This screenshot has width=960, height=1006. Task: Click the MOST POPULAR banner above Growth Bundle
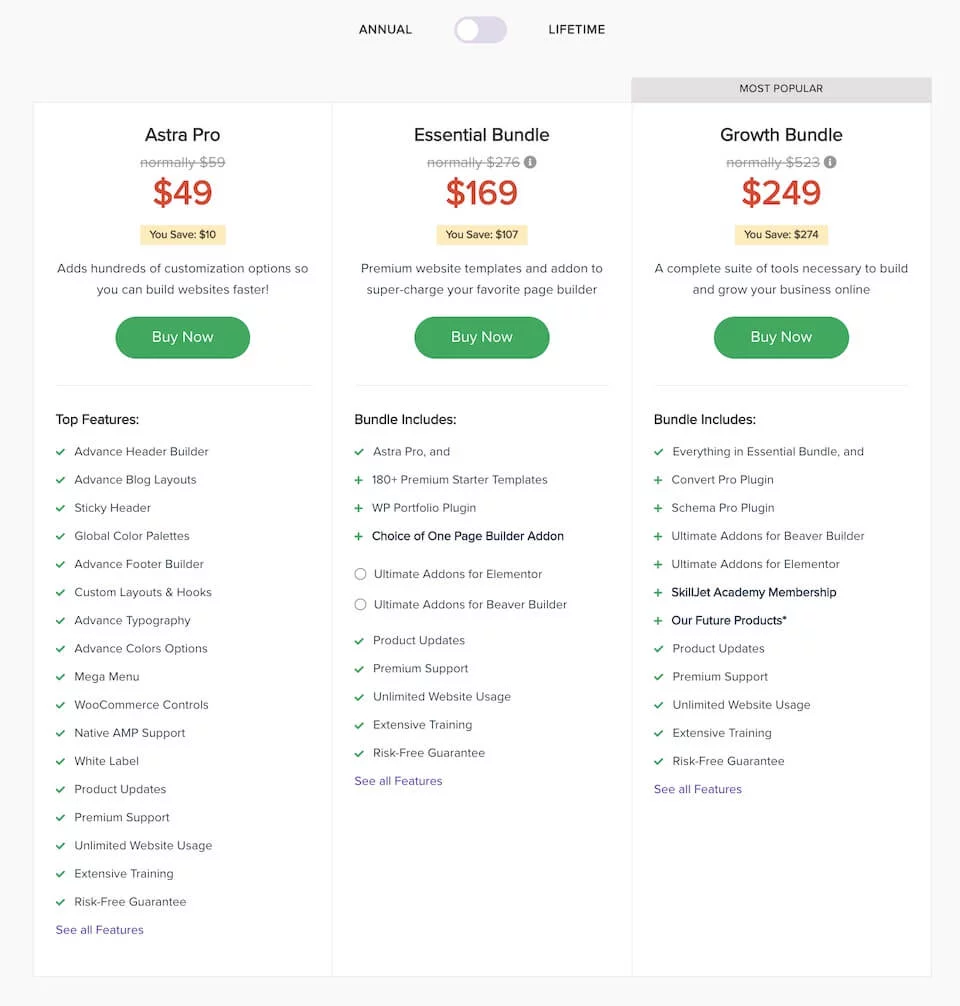coord(781,88)
